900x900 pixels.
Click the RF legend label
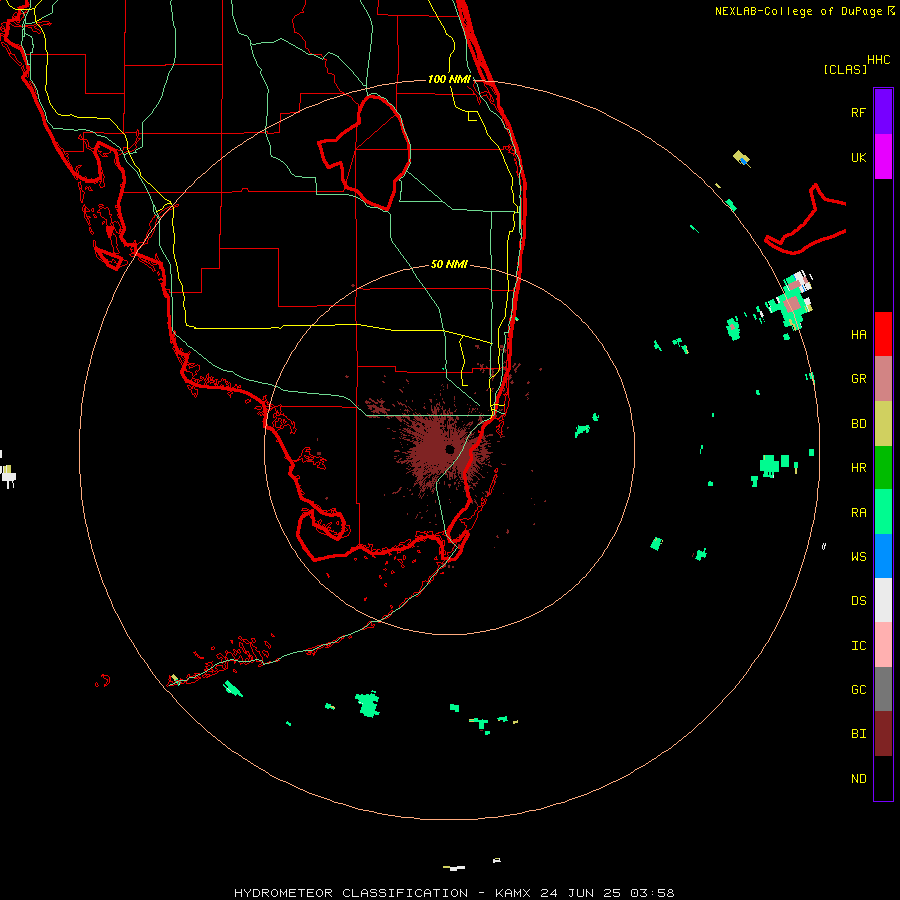point(858,112)
